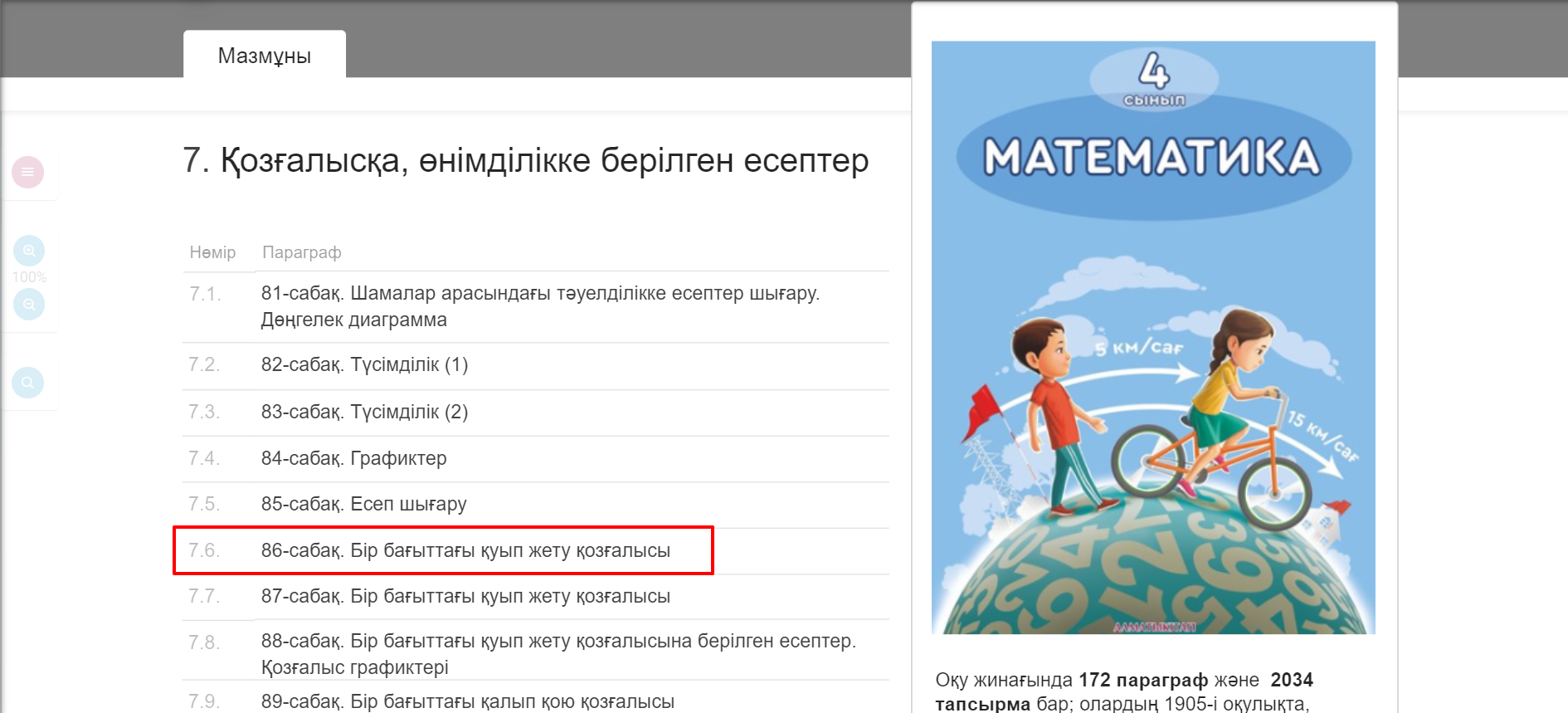Open the pink hamburger menu icon
Image resolution: width=1568 pixels, height=713 pixels.
[x=27, y=172]
